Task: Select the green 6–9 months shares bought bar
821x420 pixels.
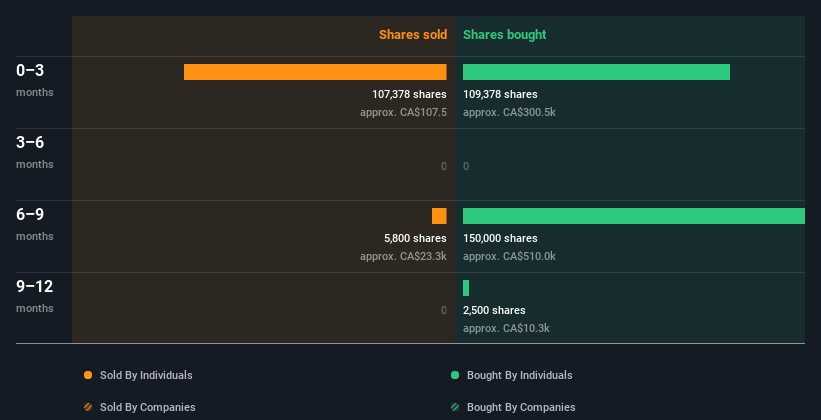Action: coord(634,216)
